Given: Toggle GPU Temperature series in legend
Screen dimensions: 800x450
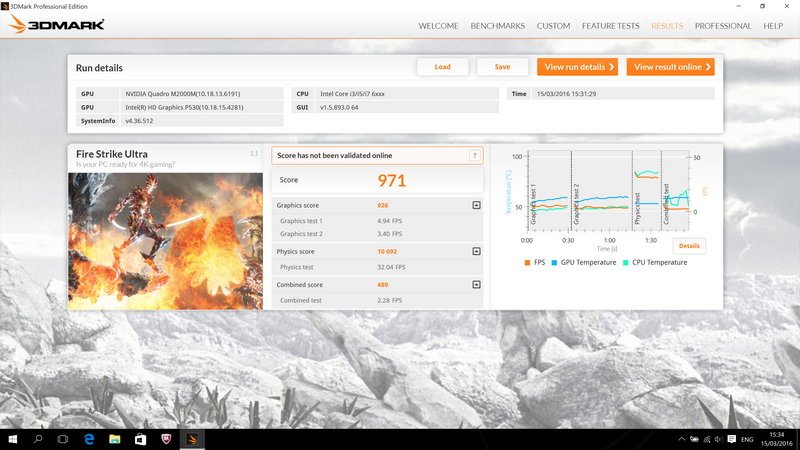Looking at the screenshot, I should (584, 262).
